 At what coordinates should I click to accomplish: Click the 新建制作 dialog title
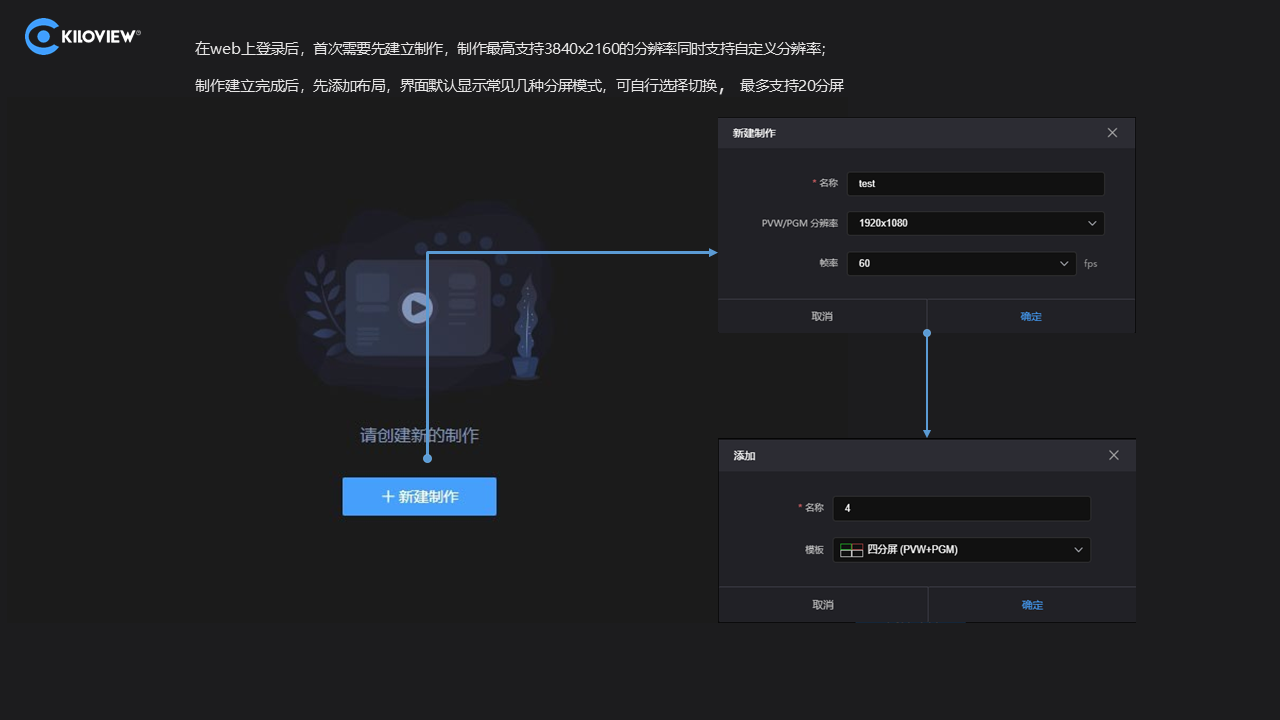(754, 133)
